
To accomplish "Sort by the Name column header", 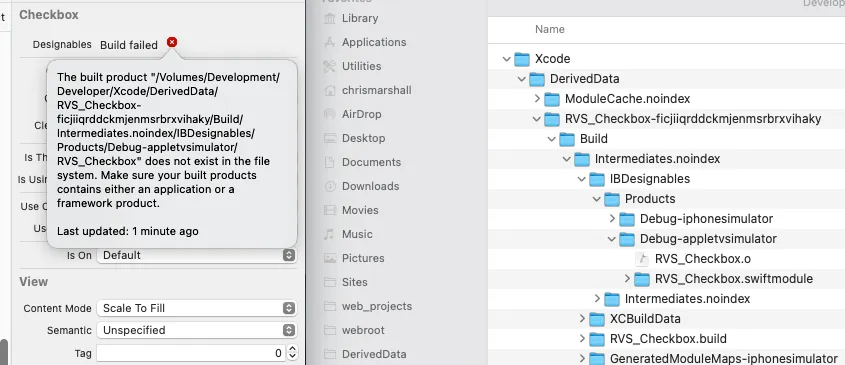I will click(x=550, y=29).
